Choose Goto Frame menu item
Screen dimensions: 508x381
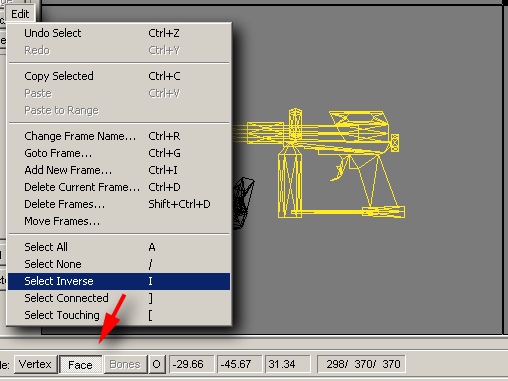click(119, 153)
